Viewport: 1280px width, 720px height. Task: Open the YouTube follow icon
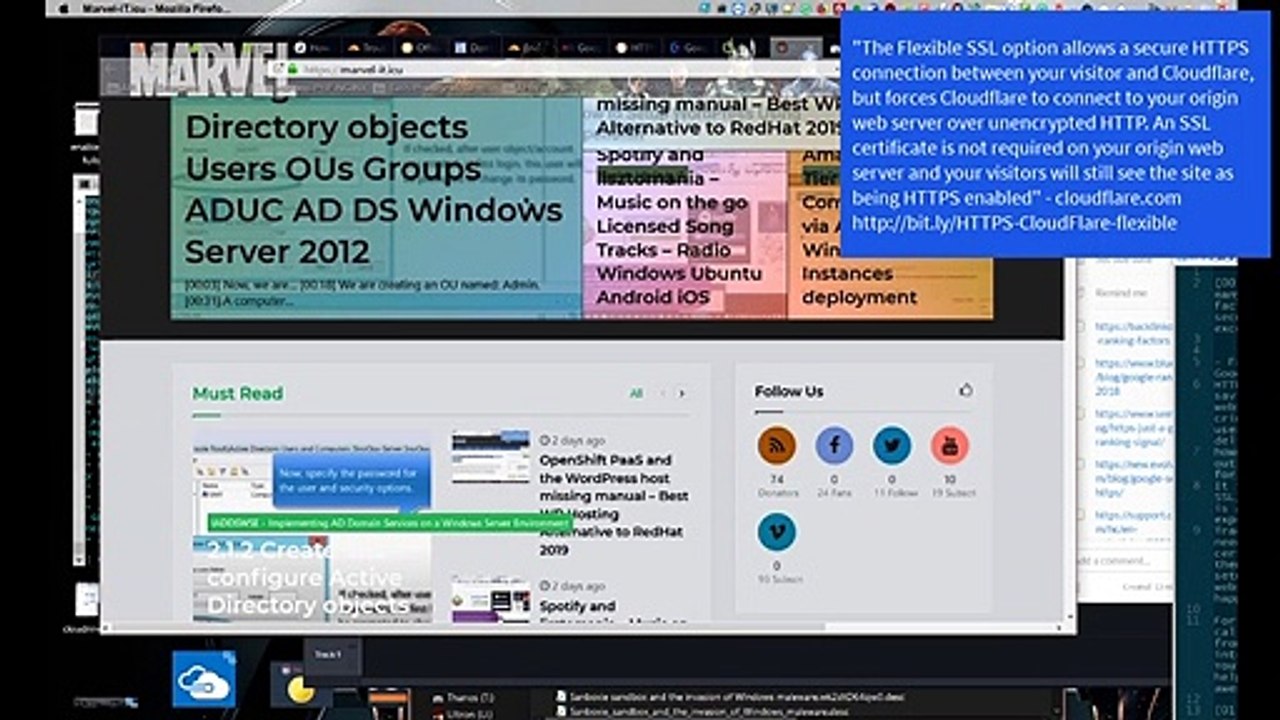(x=950, y=445)
